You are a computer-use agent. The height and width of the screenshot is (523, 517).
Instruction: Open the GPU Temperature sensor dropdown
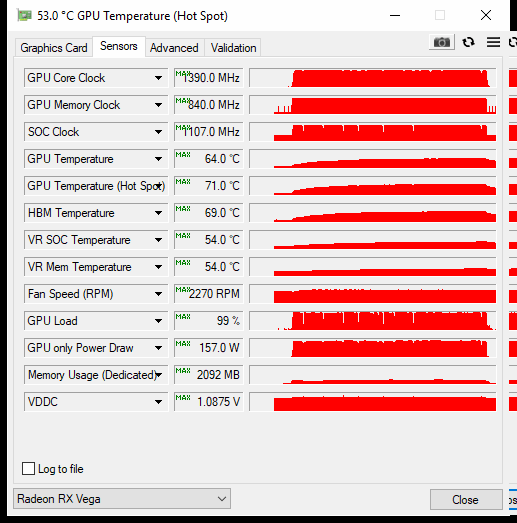[158, 159]
